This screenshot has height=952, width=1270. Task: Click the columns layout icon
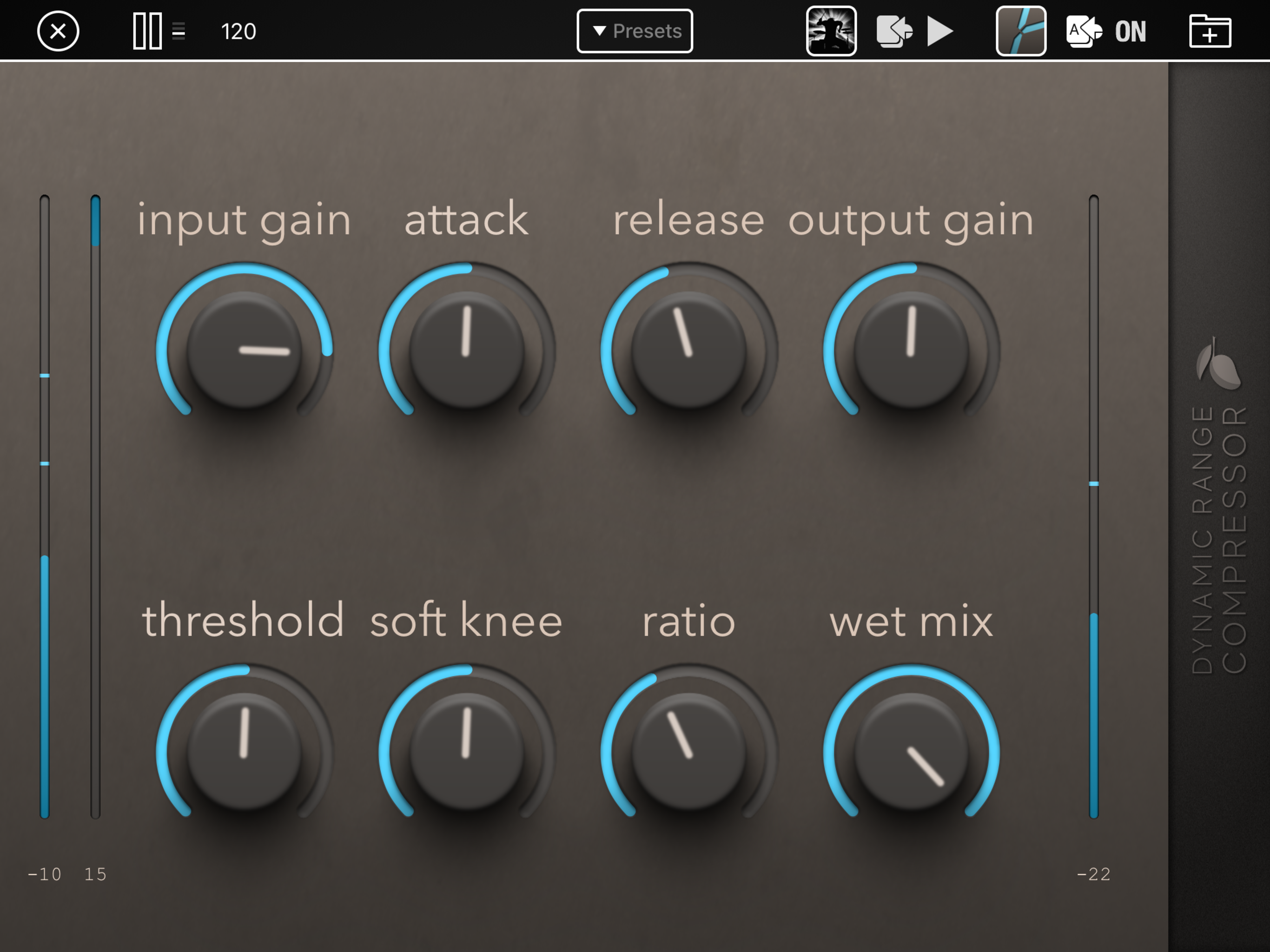(147, 31)
